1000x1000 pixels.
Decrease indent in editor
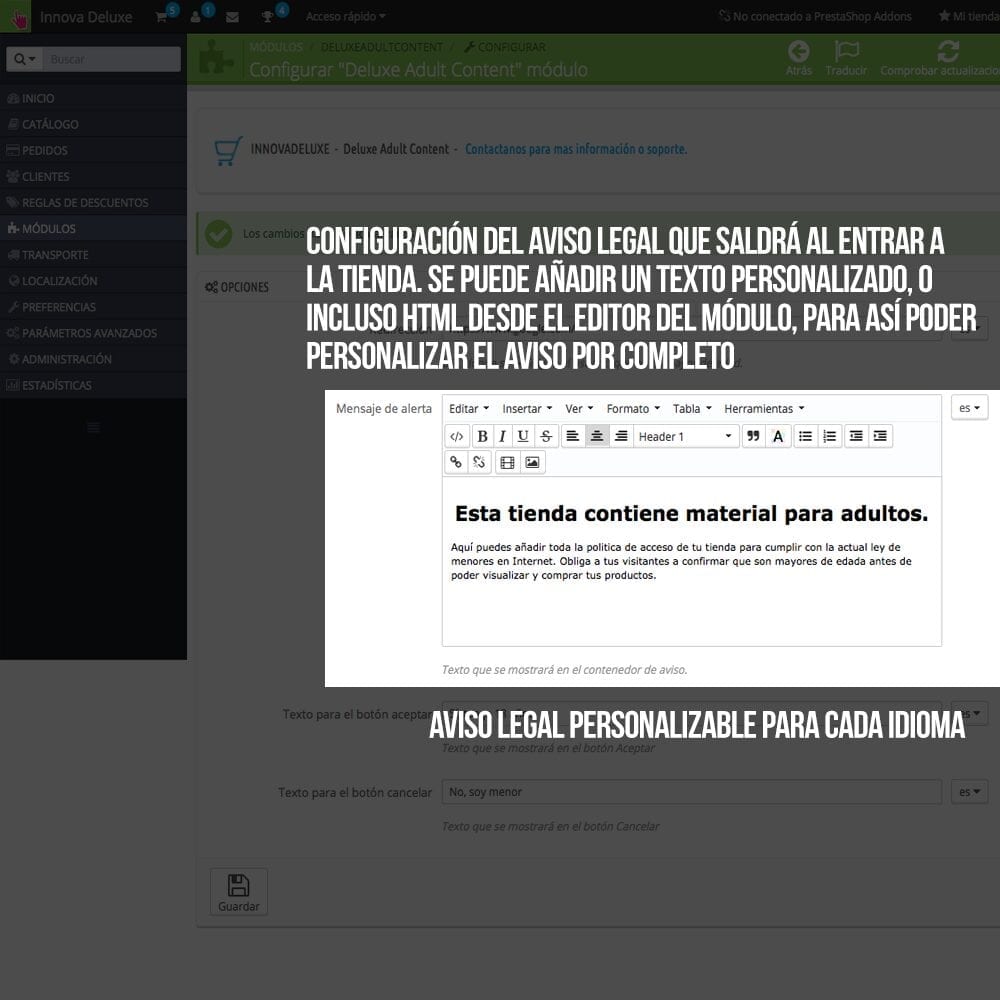(x=856, y=436)
